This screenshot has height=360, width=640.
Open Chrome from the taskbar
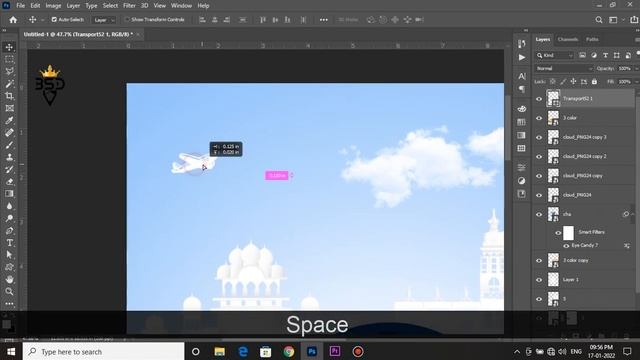289,351
